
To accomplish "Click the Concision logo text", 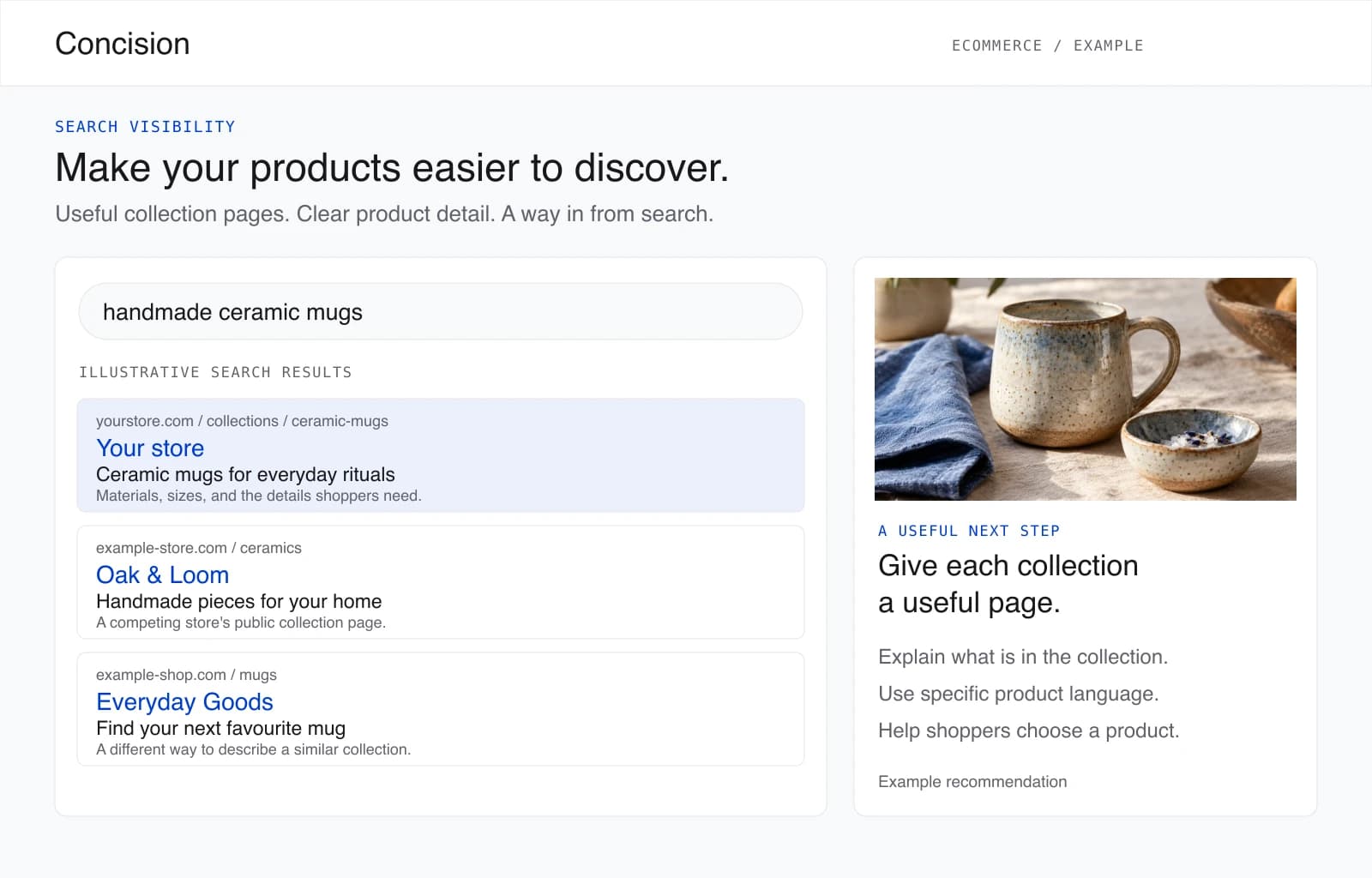I will [x=123, y=44].
